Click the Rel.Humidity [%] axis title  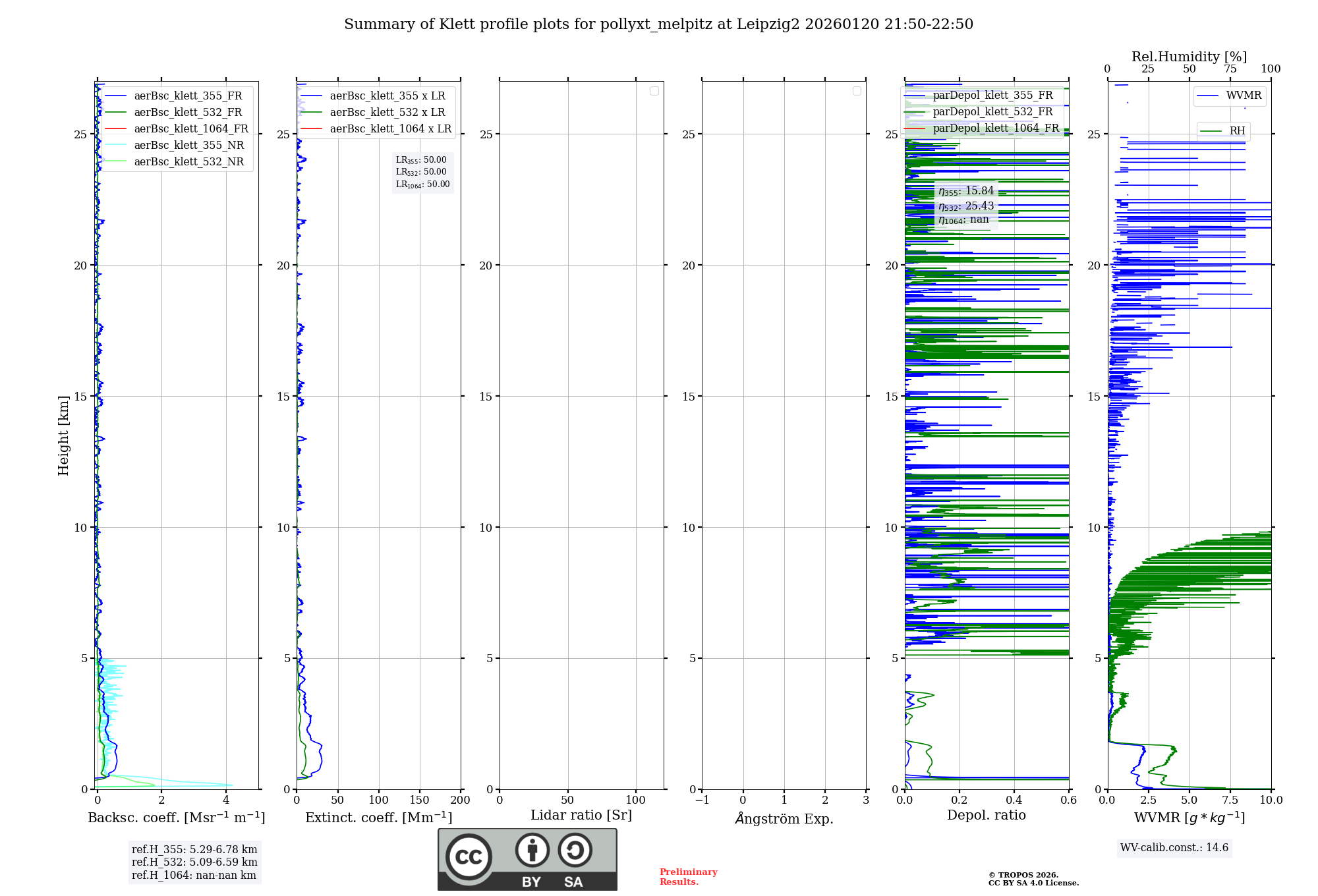click(x=1189, y=57)
